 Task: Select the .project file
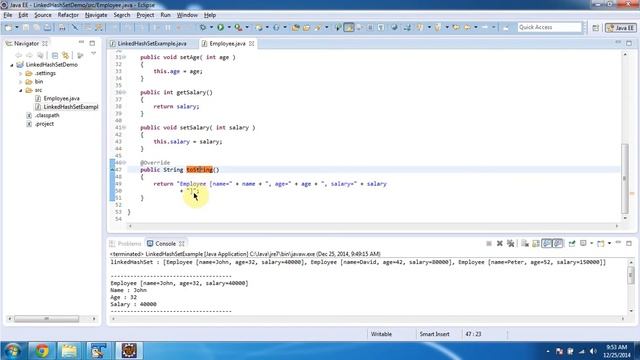[44, 124]
